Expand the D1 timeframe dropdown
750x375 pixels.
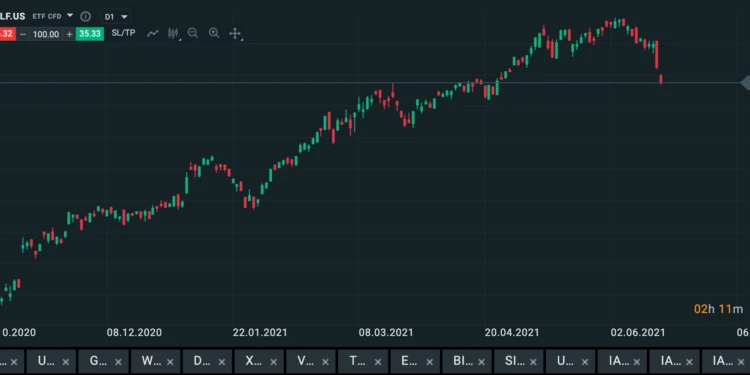coord(116,17)
